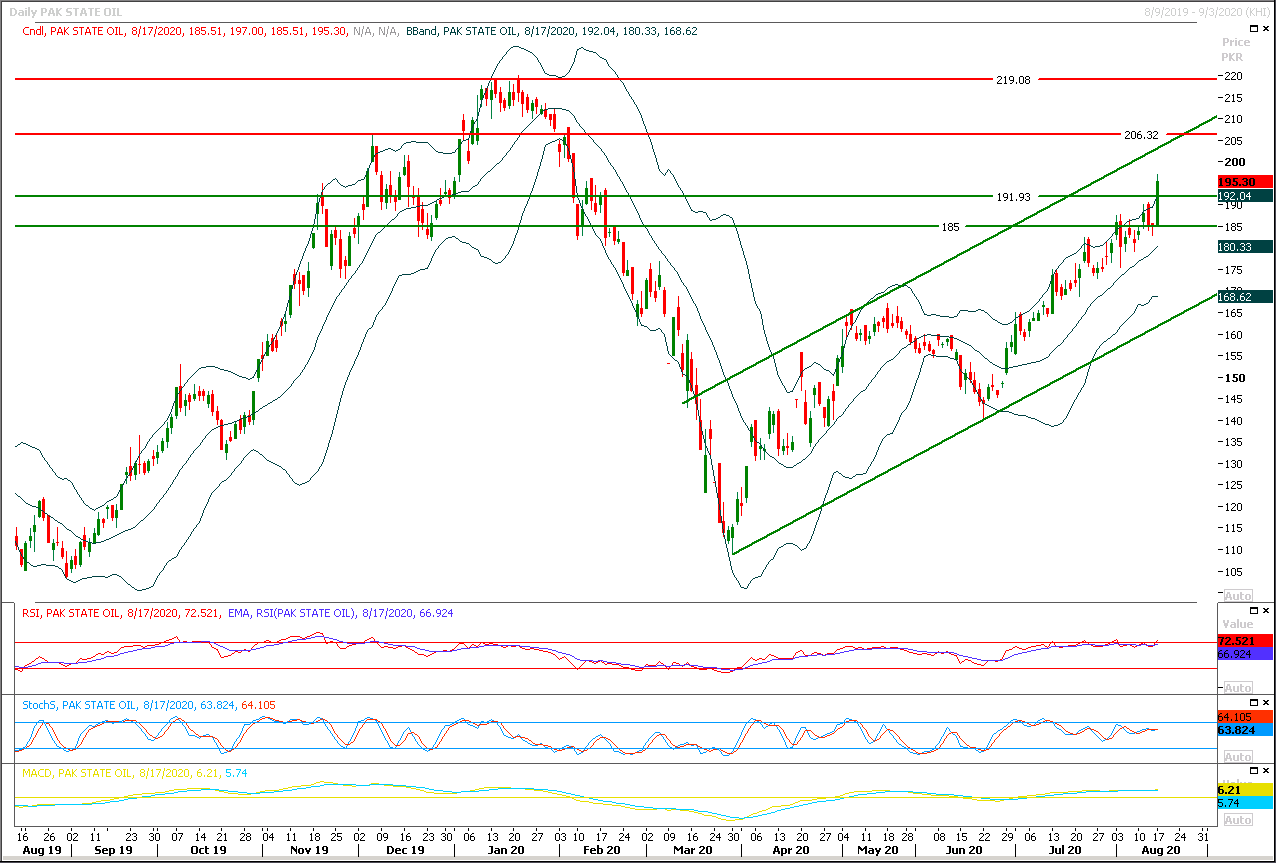Click the yellow 6.21 MACD value tag
The image size is (1276, 863).
[1245, 790]
